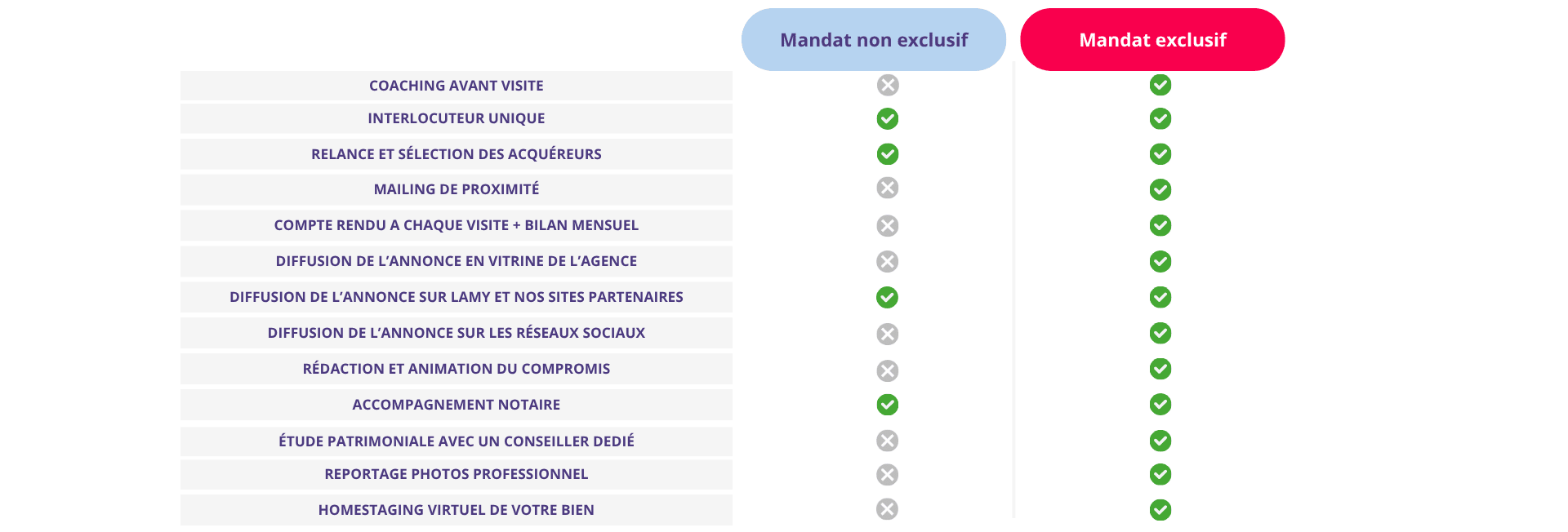Click grey cross for Étude patrimoniale row
Viewport: 1568px width, 532px height.
pos(888,441)
